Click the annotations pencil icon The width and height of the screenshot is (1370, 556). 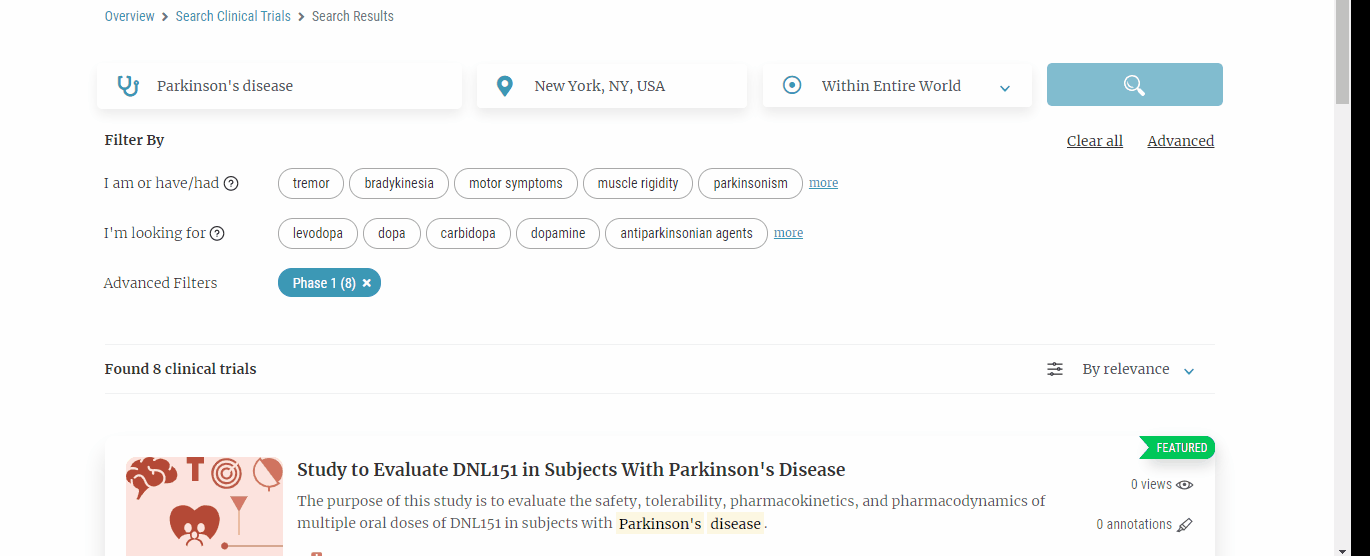[1185, 524]
